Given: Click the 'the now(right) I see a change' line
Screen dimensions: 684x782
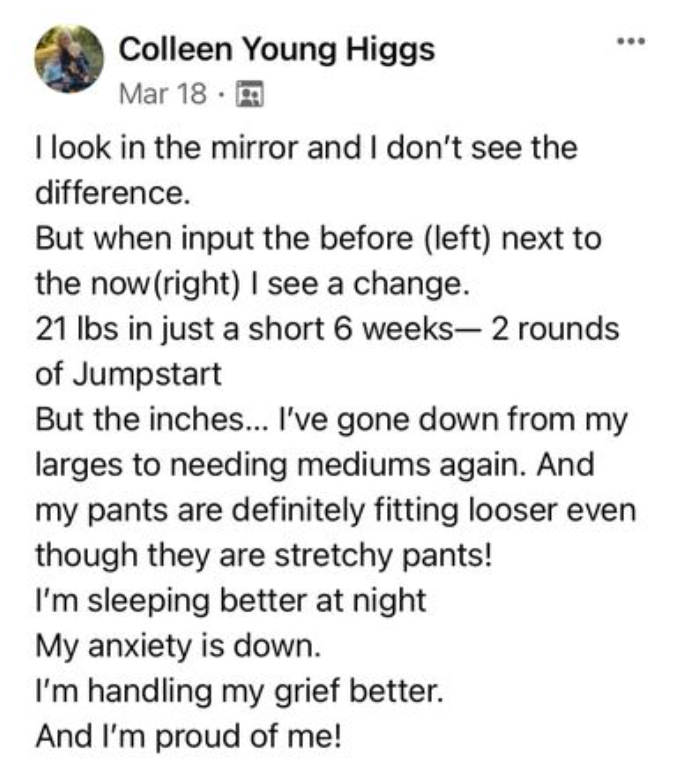Looking at the screenshot, I should pos(252,284).
